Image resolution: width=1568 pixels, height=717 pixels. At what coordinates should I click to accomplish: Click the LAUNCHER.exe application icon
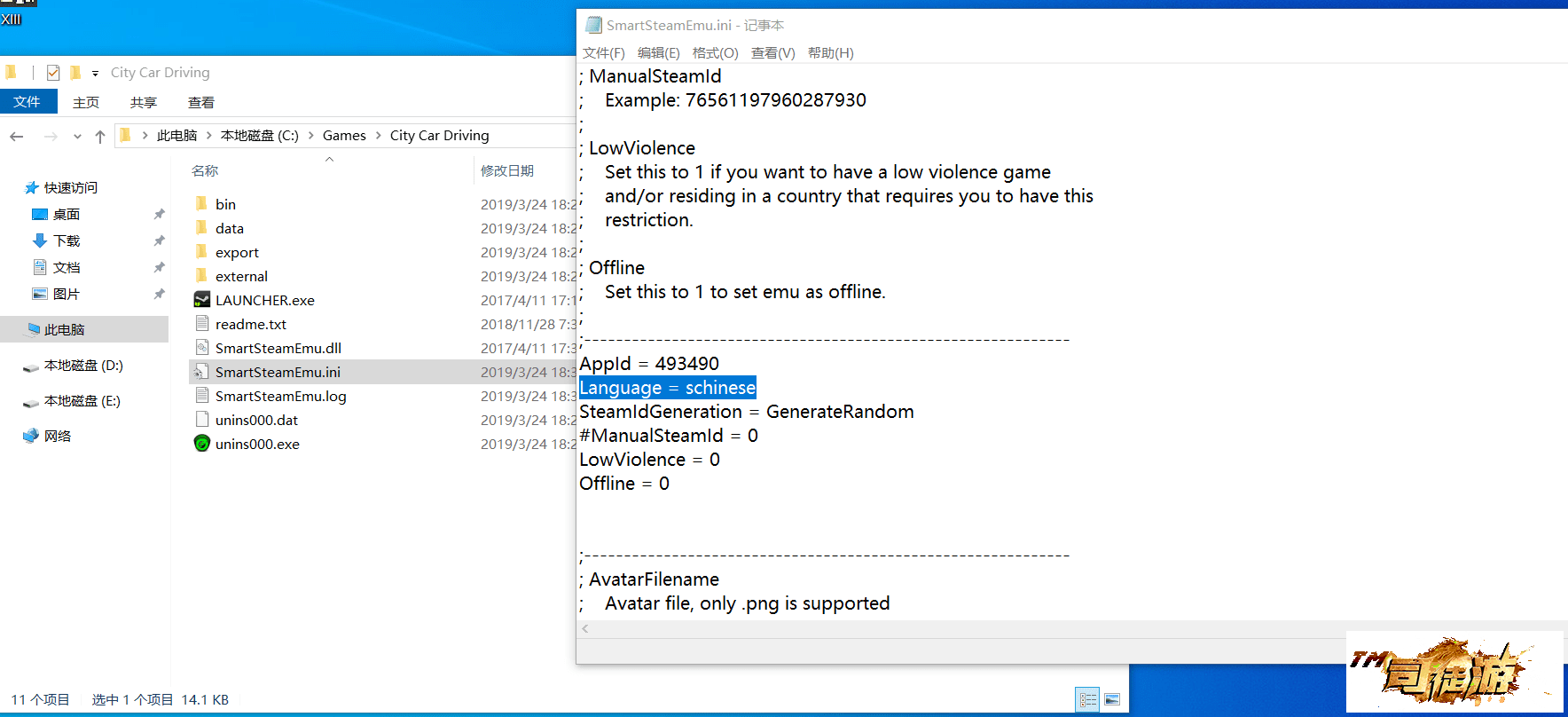202,300
